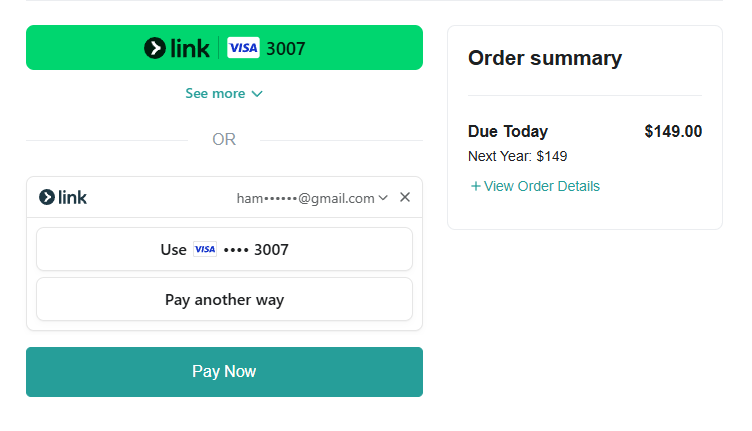Click the See more text link

tap(215, 94)
